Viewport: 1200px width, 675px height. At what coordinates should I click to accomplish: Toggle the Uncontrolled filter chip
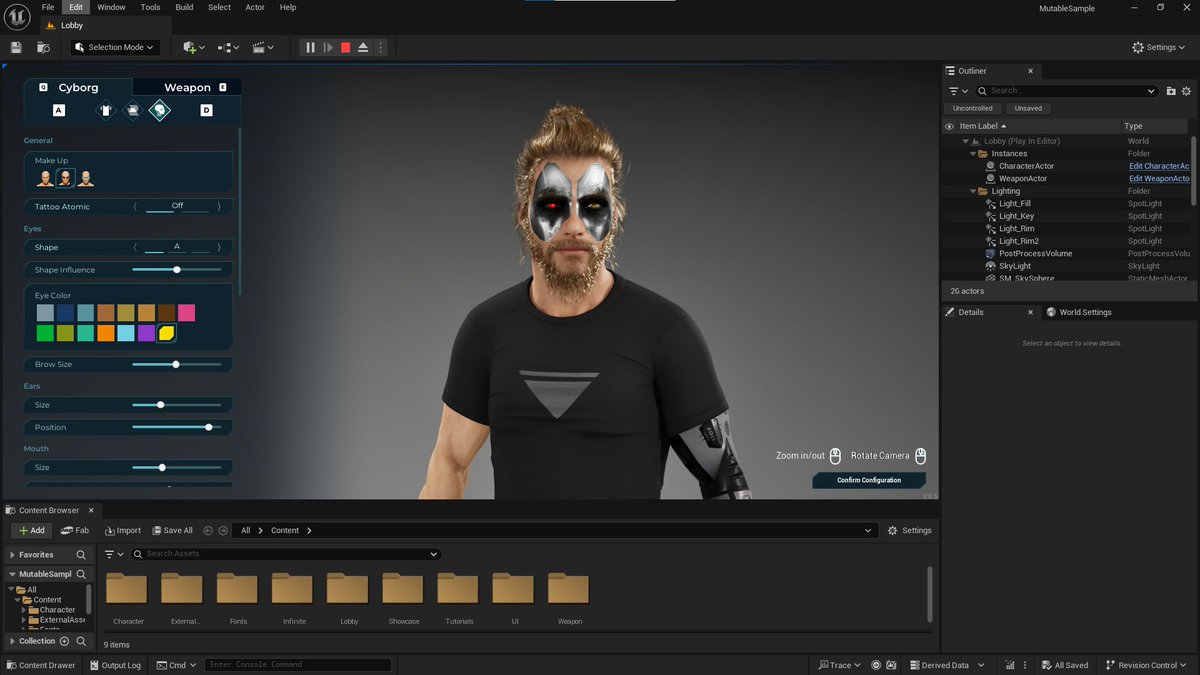973,108
